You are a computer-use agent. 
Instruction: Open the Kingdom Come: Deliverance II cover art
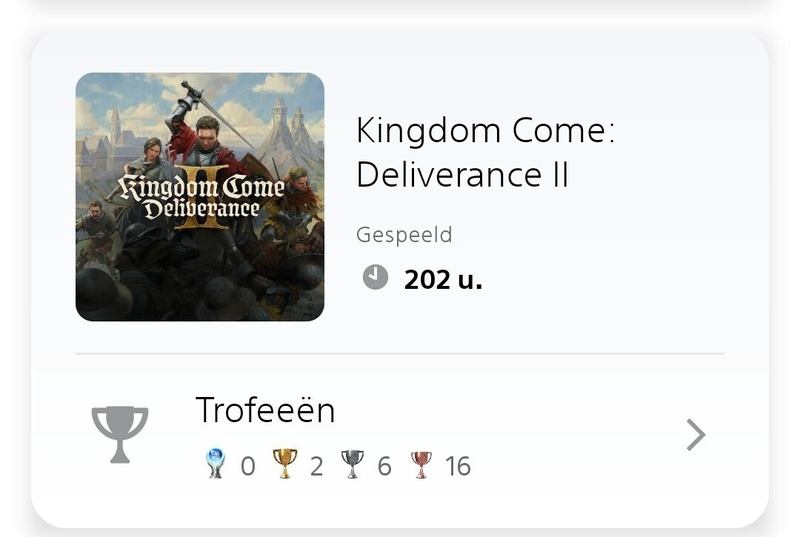point(199,197)
